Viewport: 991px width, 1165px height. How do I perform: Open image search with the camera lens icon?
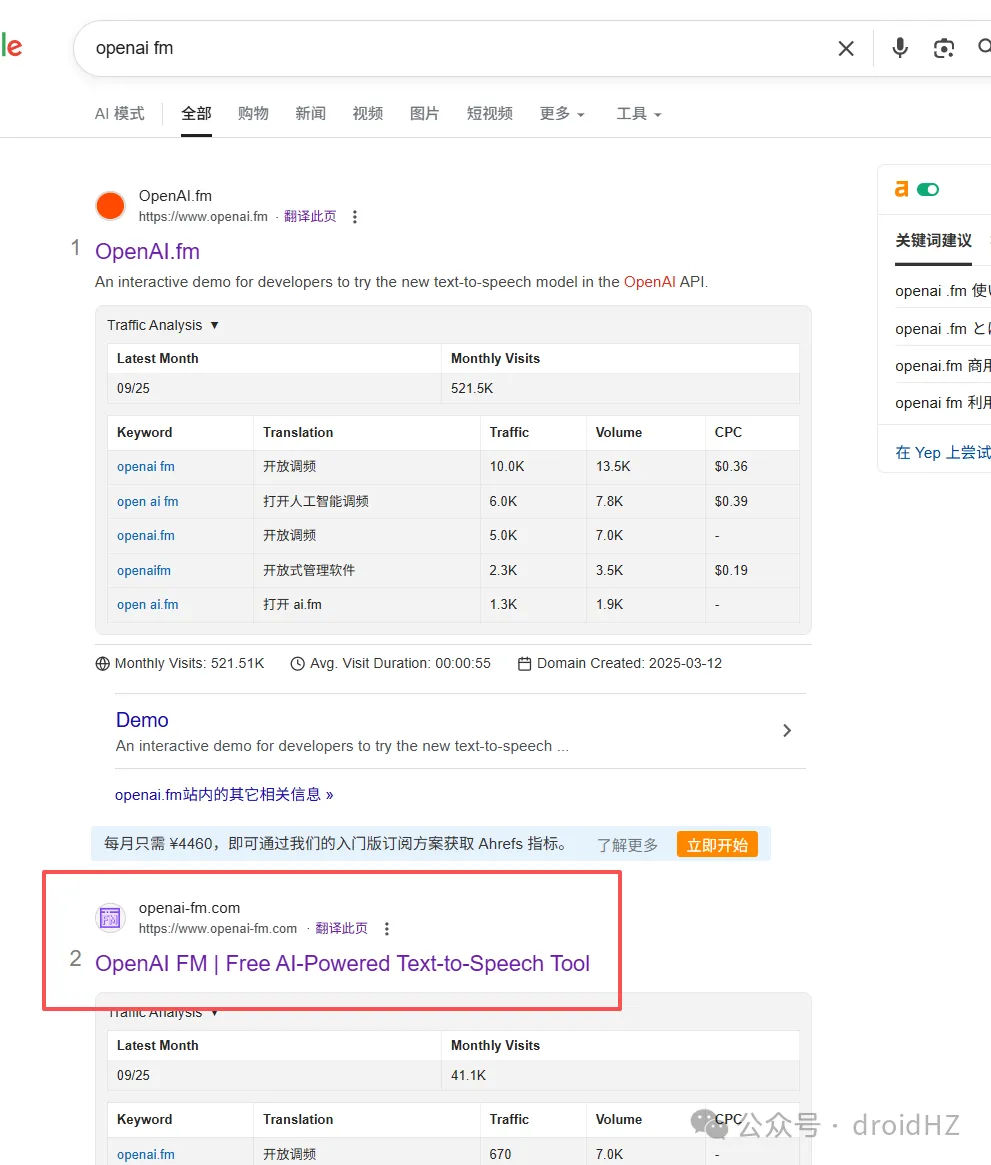tap(943, 48)
